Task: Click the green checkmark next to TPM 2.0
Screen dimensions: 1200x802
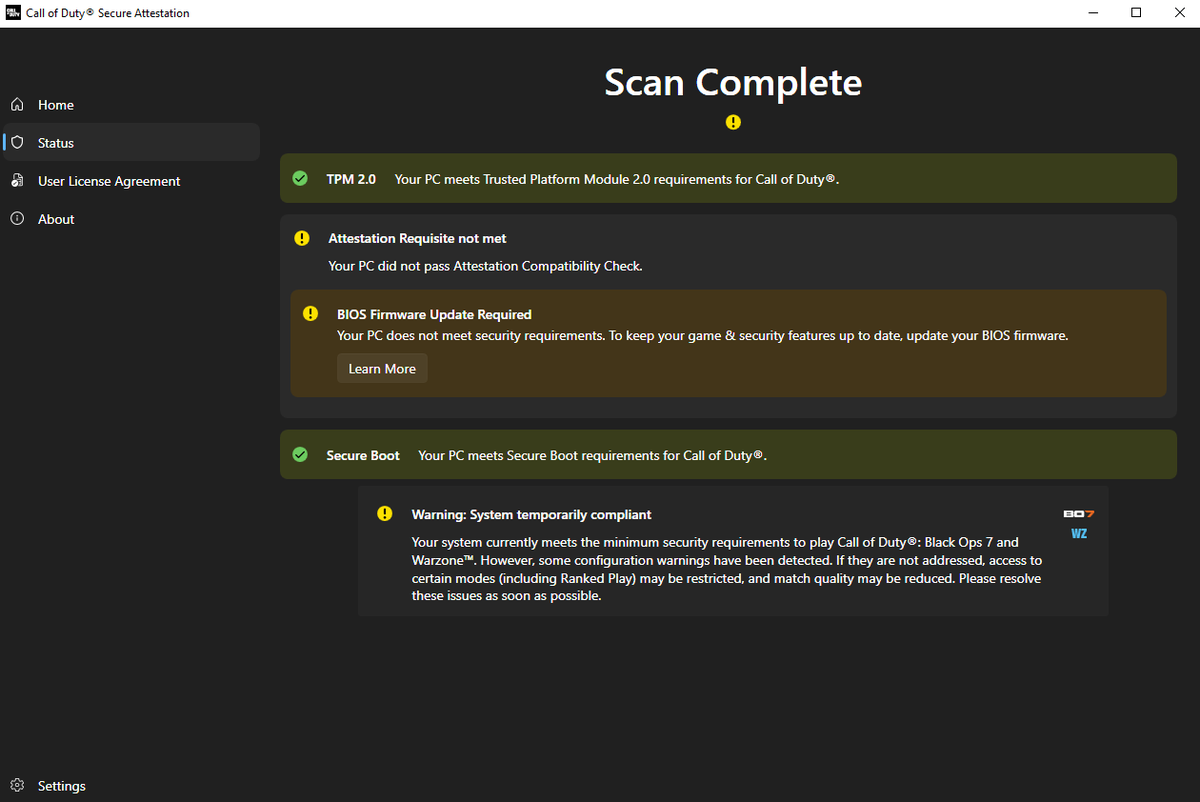Action: [x=300, y=179]
